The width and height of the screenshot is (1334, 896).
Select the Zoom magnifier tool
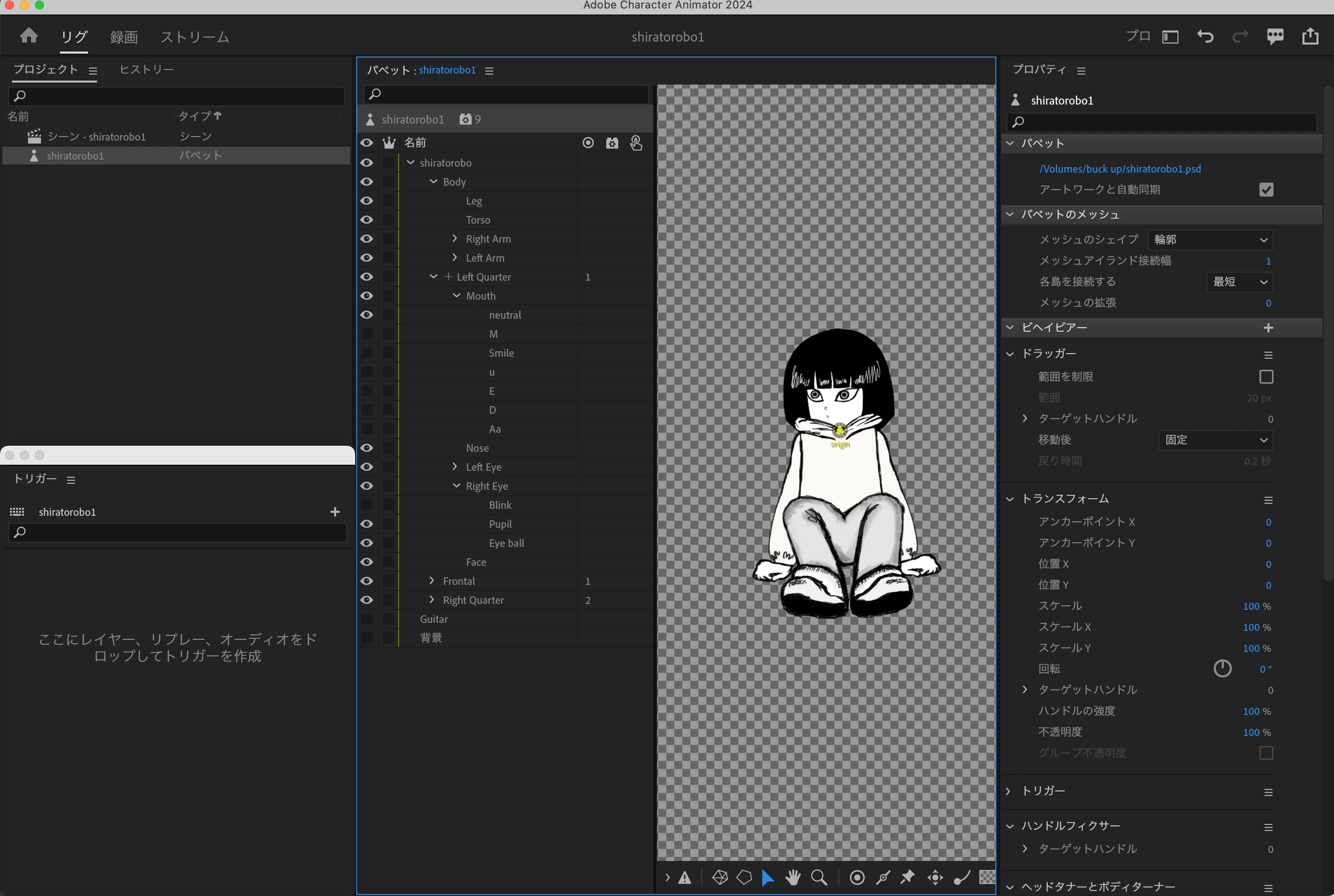point(819,877)
